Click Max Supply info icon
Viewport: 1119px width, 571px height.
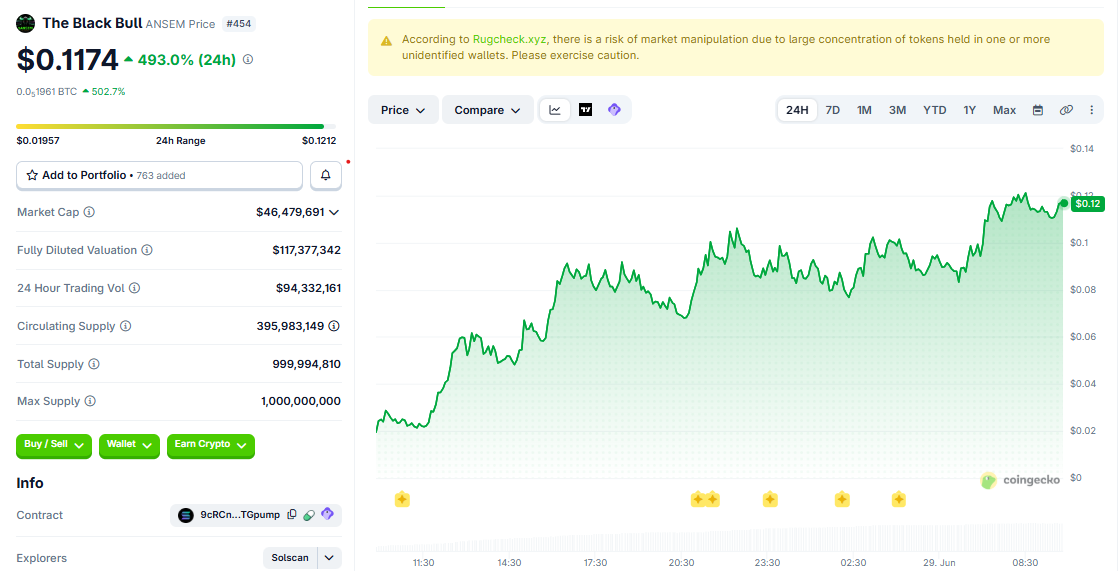(x=90, y=401)
